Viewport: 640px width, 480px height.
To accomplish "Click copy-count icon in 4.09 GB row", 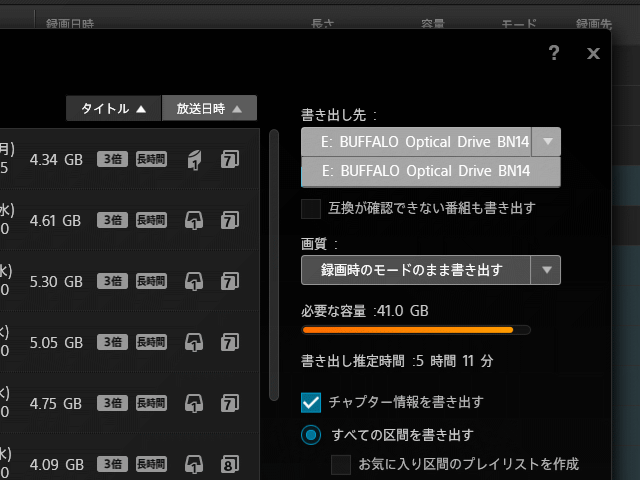I will (194, 464).
